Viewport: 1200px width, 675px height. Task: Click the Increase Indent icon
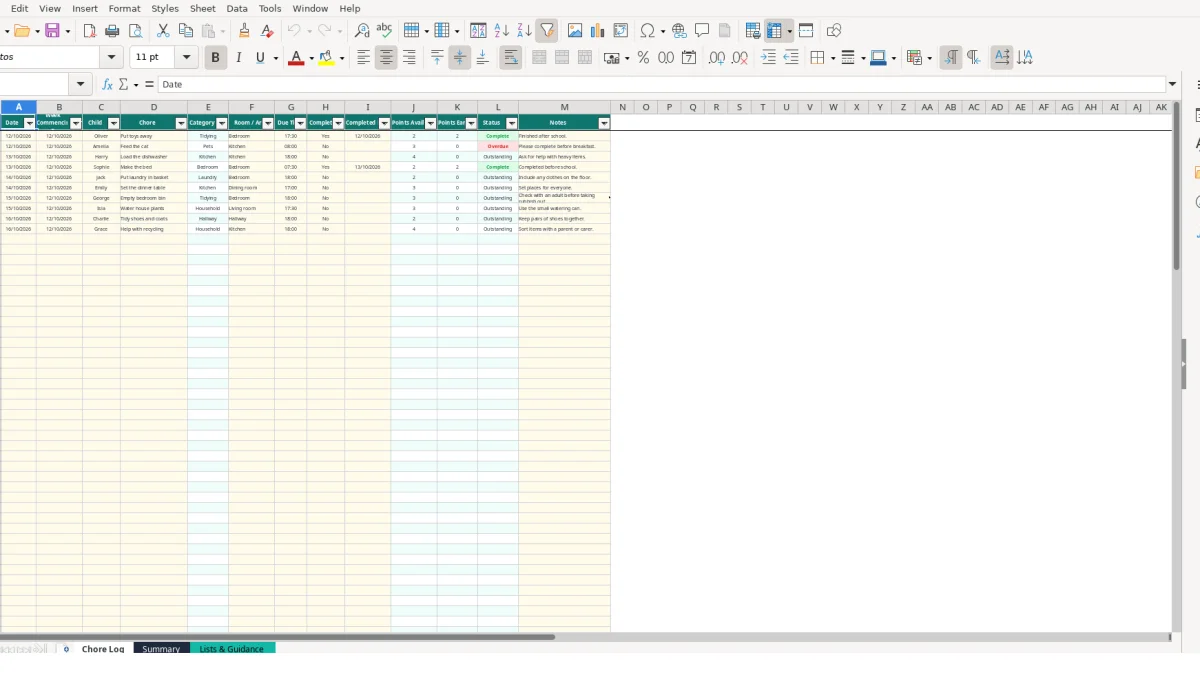[768, 58]
